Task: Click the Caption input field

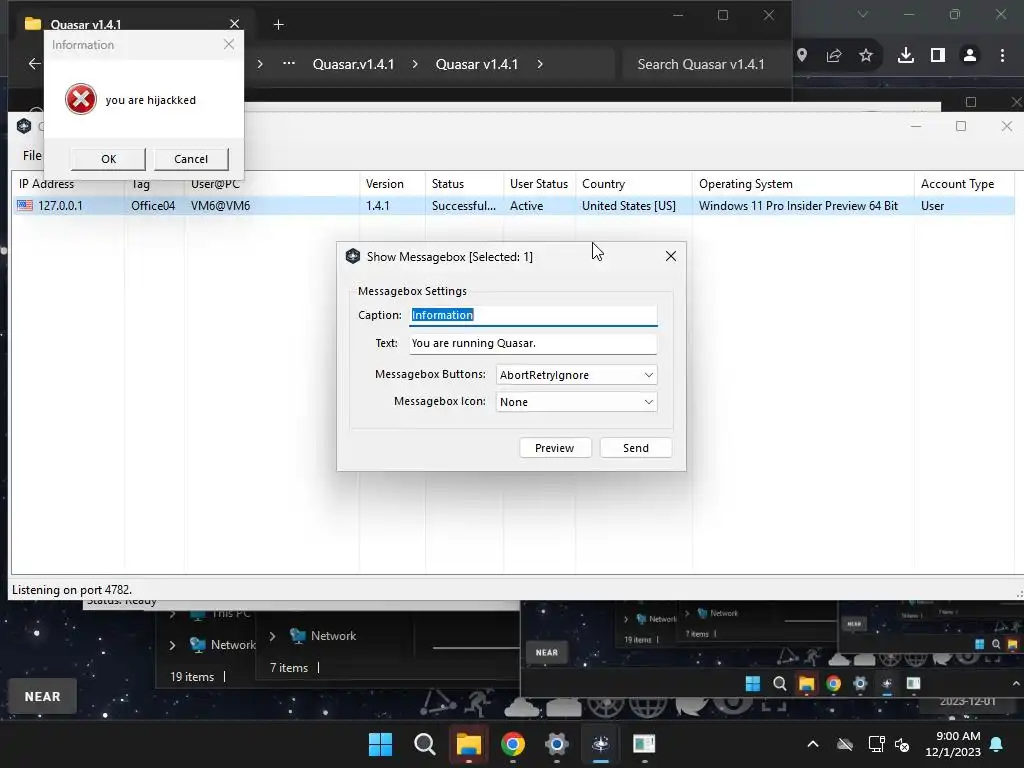Action: [x=533, y=315]
